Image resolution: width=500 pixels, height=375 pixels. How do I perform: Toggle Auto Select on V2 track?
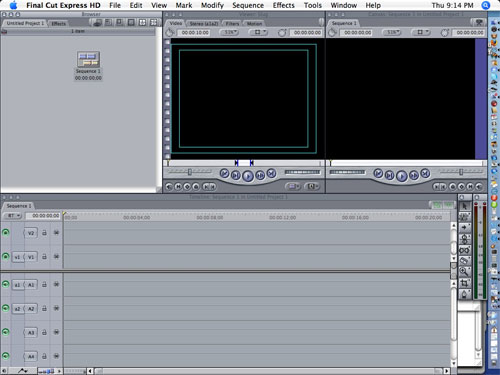pyautogui.click(x=56, y=233)
